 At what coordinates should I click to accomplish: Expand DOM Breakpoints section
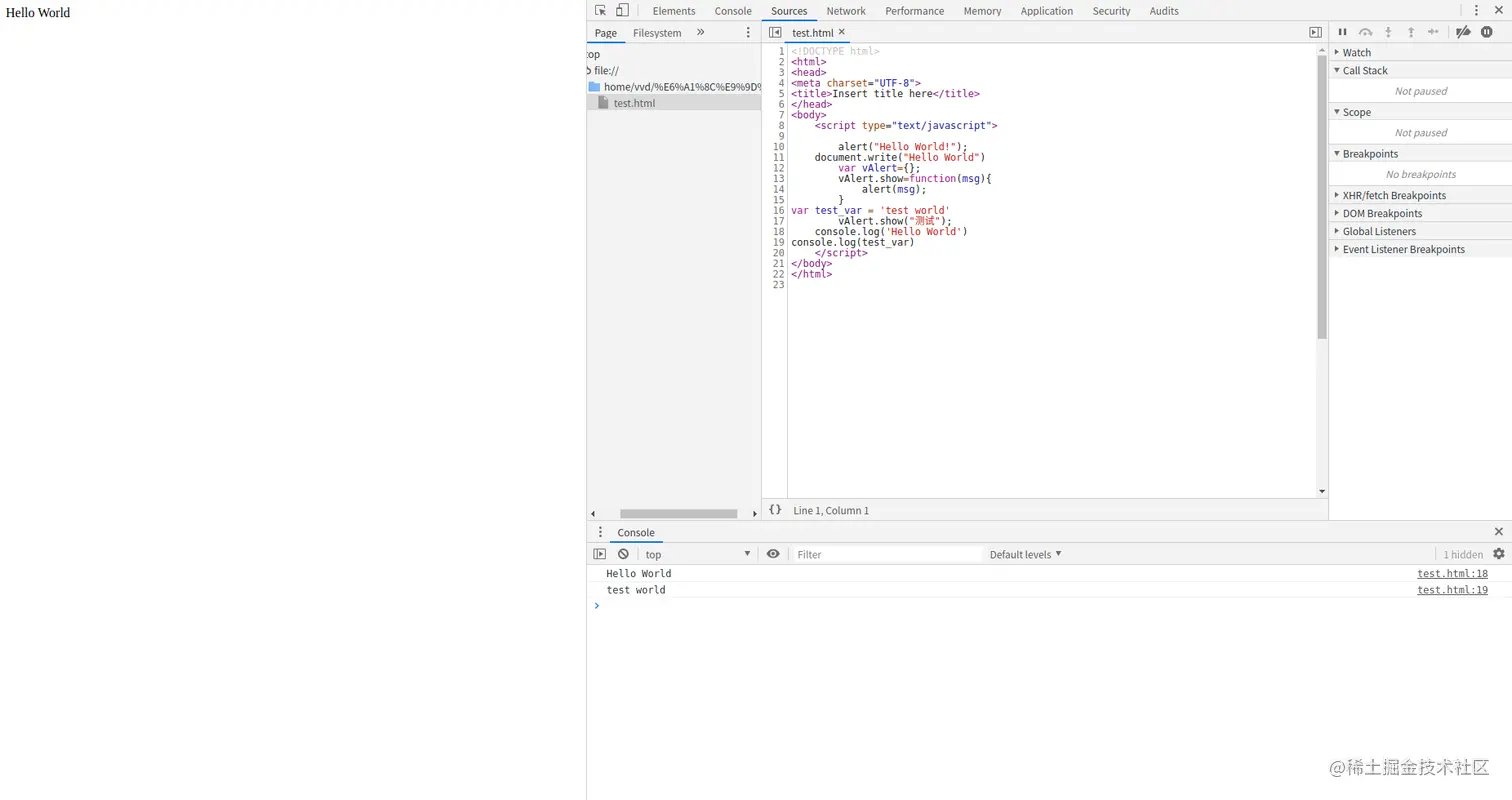coord(1420,213)
